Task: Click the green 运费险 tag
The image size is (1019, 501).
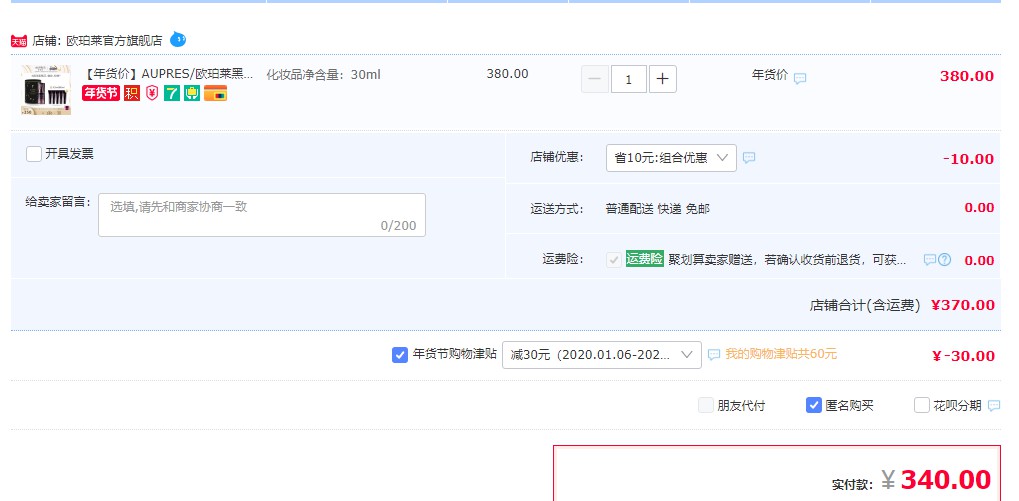Action: (x=645, y=259)
